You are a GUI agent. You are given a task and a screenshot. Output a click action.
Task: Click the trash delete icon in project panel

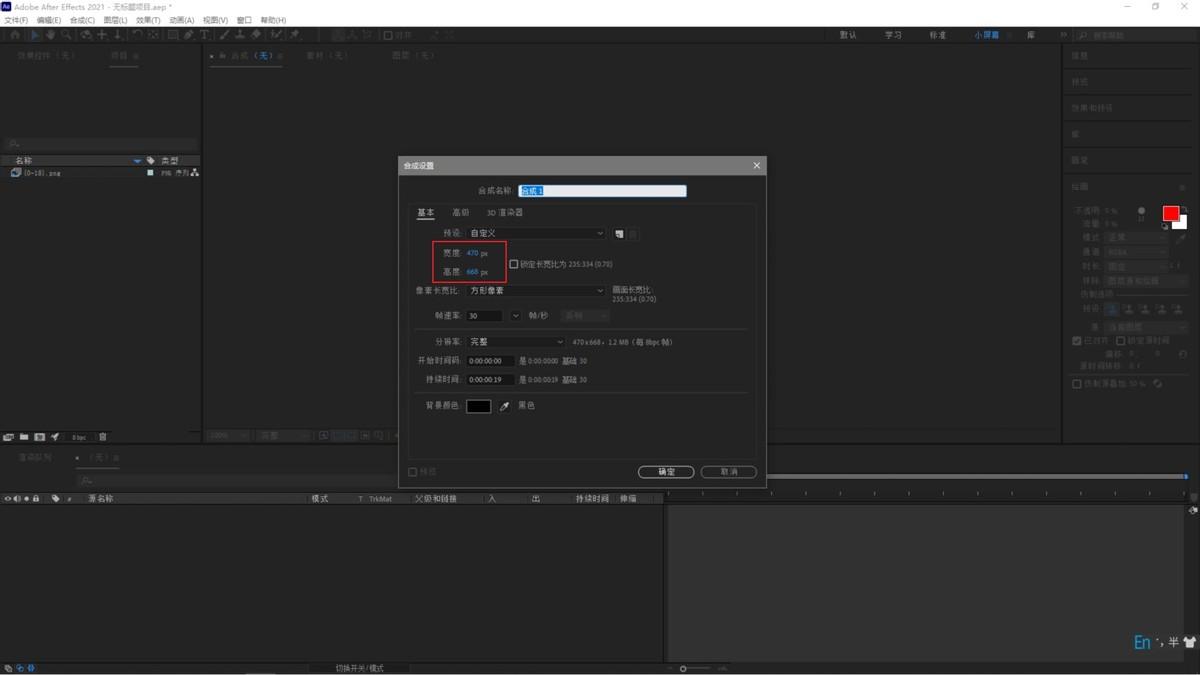(102, 437)
